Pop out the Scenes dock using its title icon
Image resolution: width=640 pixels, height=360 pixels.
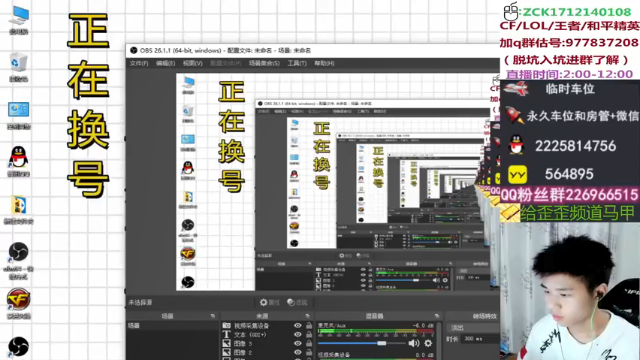pos(213,316)
